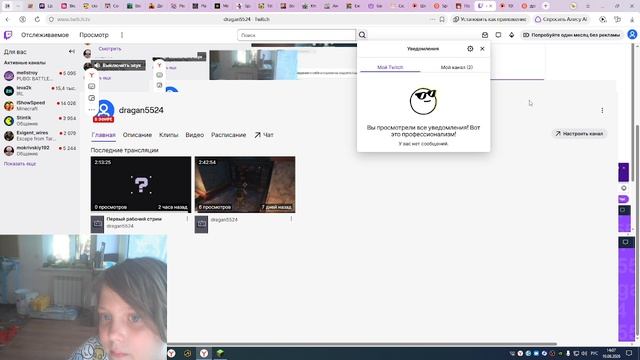
Task: Open the Просмотр browse page
Action: (x=94, y=35)
